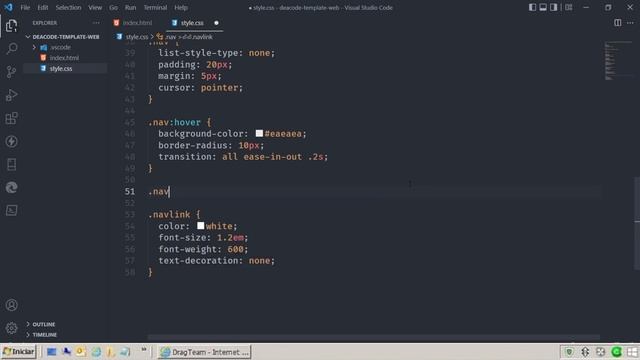Image resolution: width=640 pixels, height=360 pixels.
Task: Open the Search view in activity bar
Action: [11, 49]
